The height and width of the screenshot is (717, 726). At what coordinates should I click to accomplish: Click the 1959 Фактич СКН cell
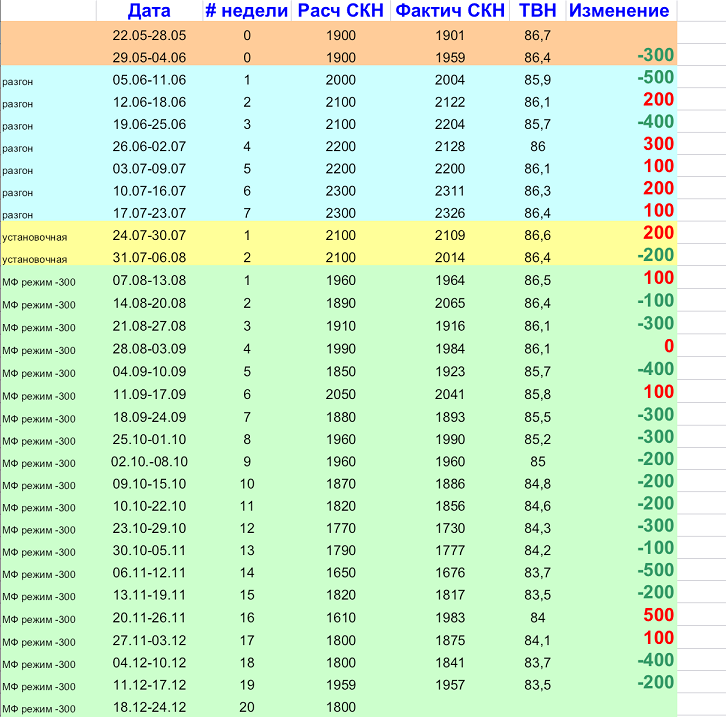(x=450, y=58)
